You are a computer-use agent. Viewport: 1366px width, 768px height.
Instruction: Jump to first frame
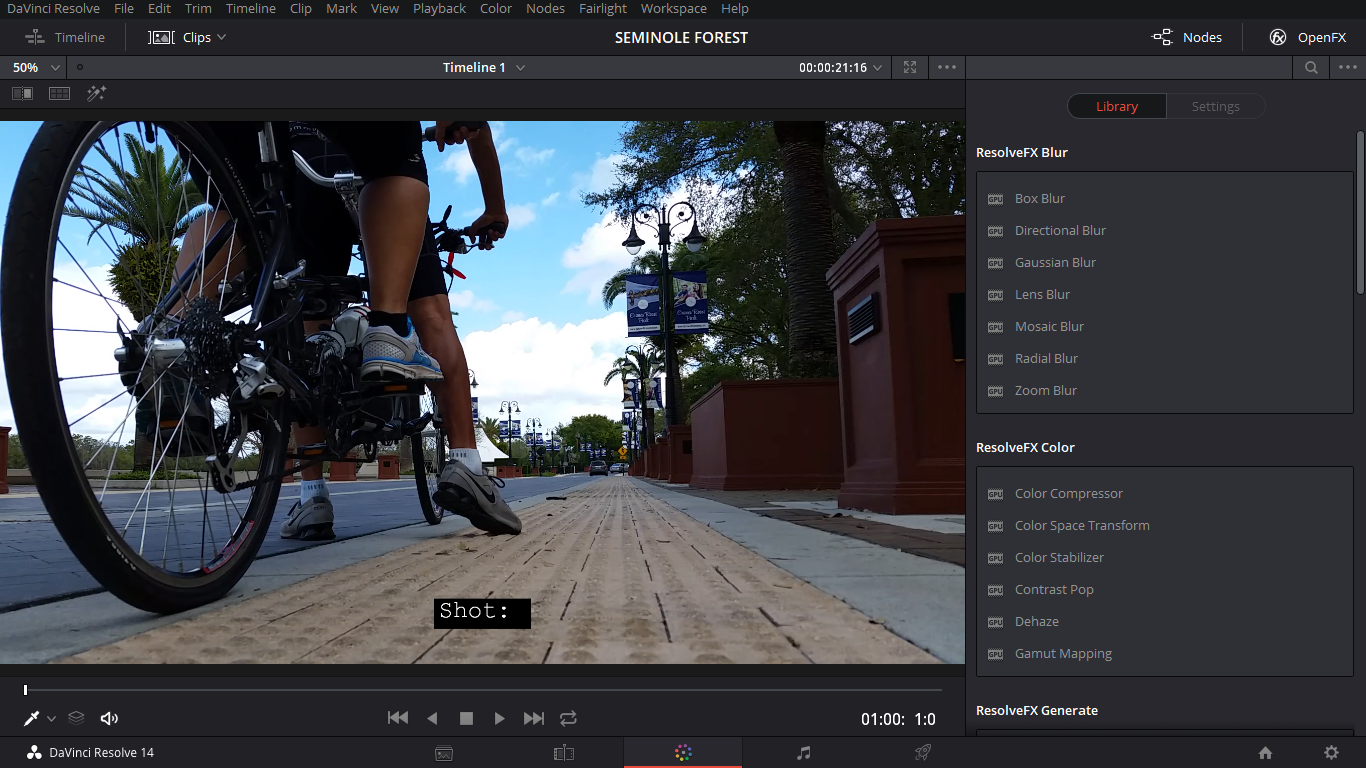(397, 718)
